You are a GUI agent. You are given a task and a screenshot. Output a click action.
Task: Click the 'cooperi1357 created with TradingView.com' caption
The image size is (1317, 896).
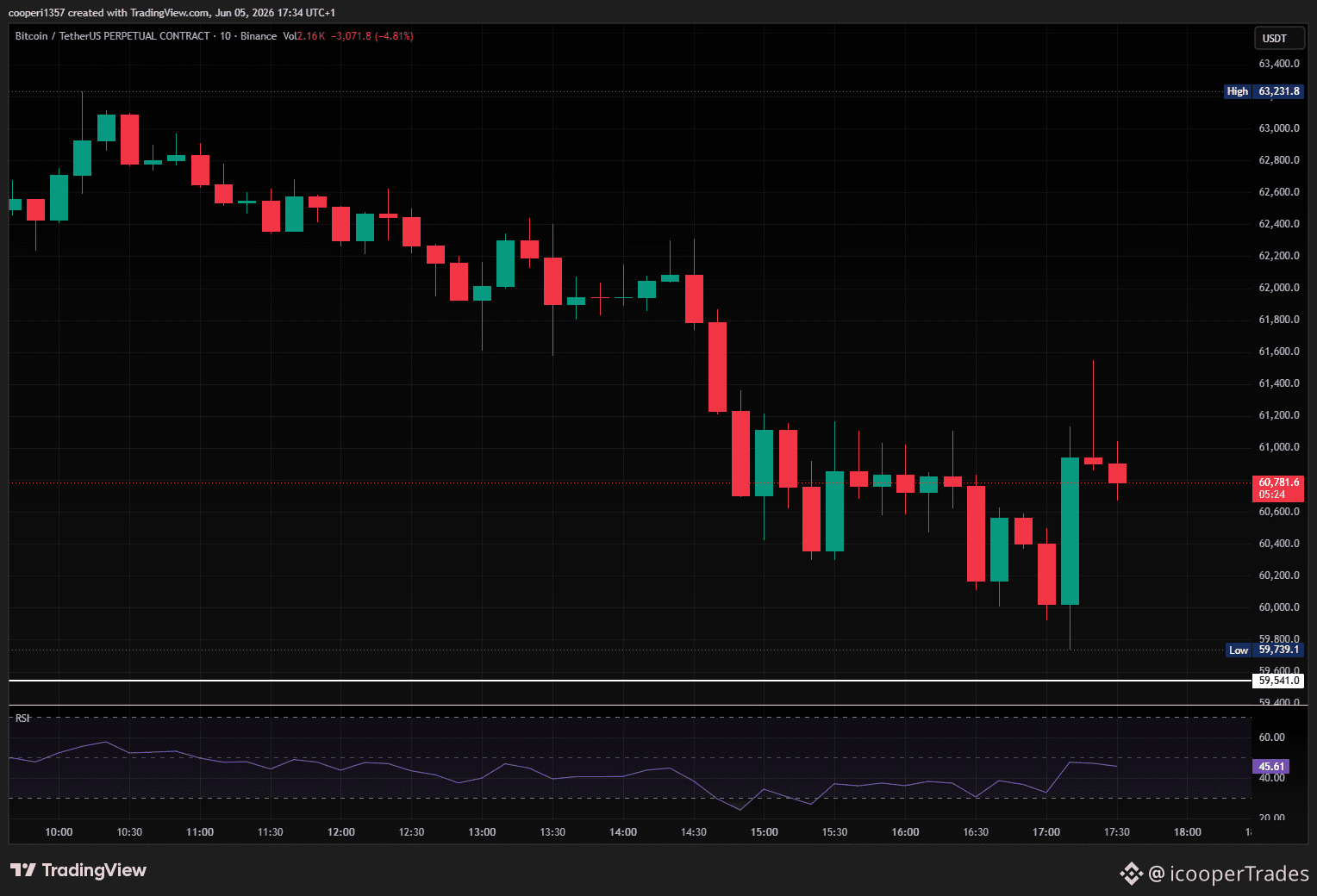(109, 12)
